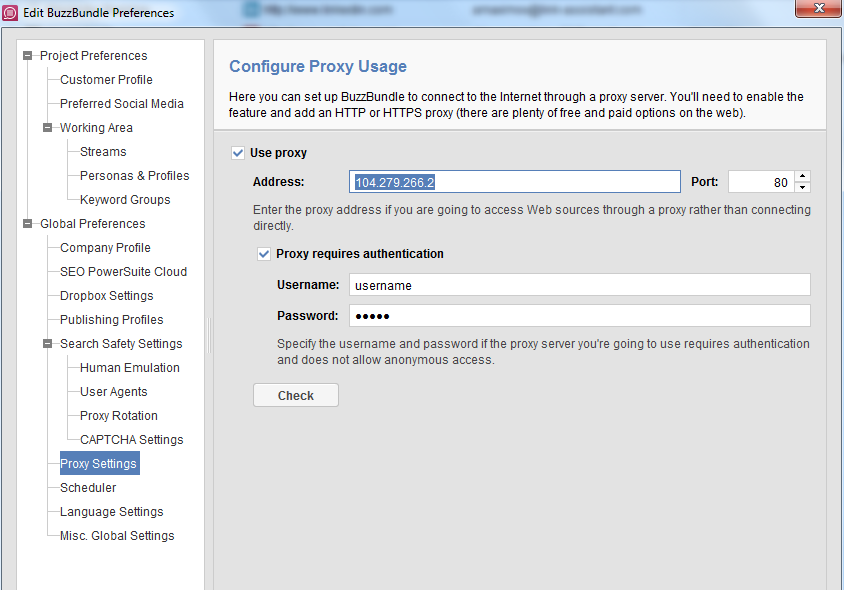
Task: Go to Dropbox Settings
Action: (107, 296)
